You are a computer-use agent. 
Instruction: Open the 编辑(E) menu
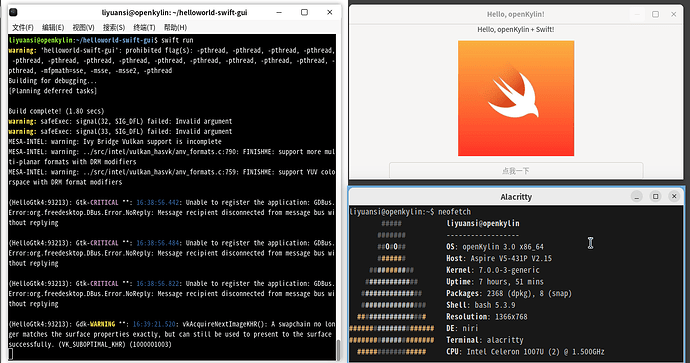point(53,27)
